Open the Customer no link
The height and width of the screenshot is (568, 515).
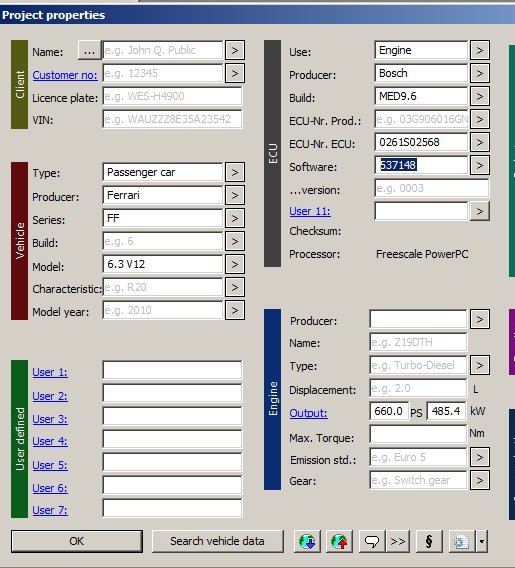point(65,75)
